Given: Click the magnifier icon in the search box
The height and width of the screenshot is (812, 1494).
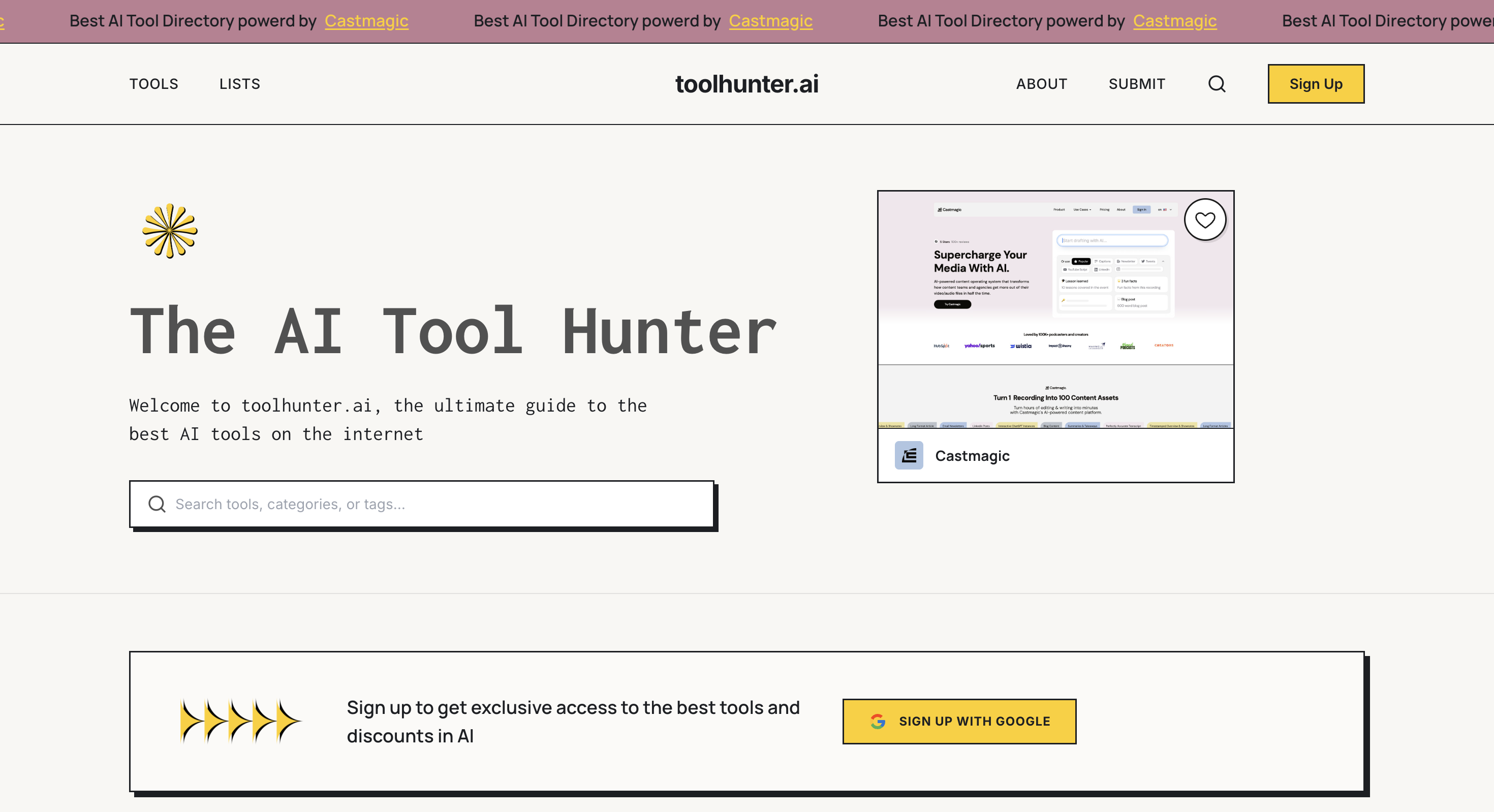Looking at the screenshot, I should tap(157, 504).
